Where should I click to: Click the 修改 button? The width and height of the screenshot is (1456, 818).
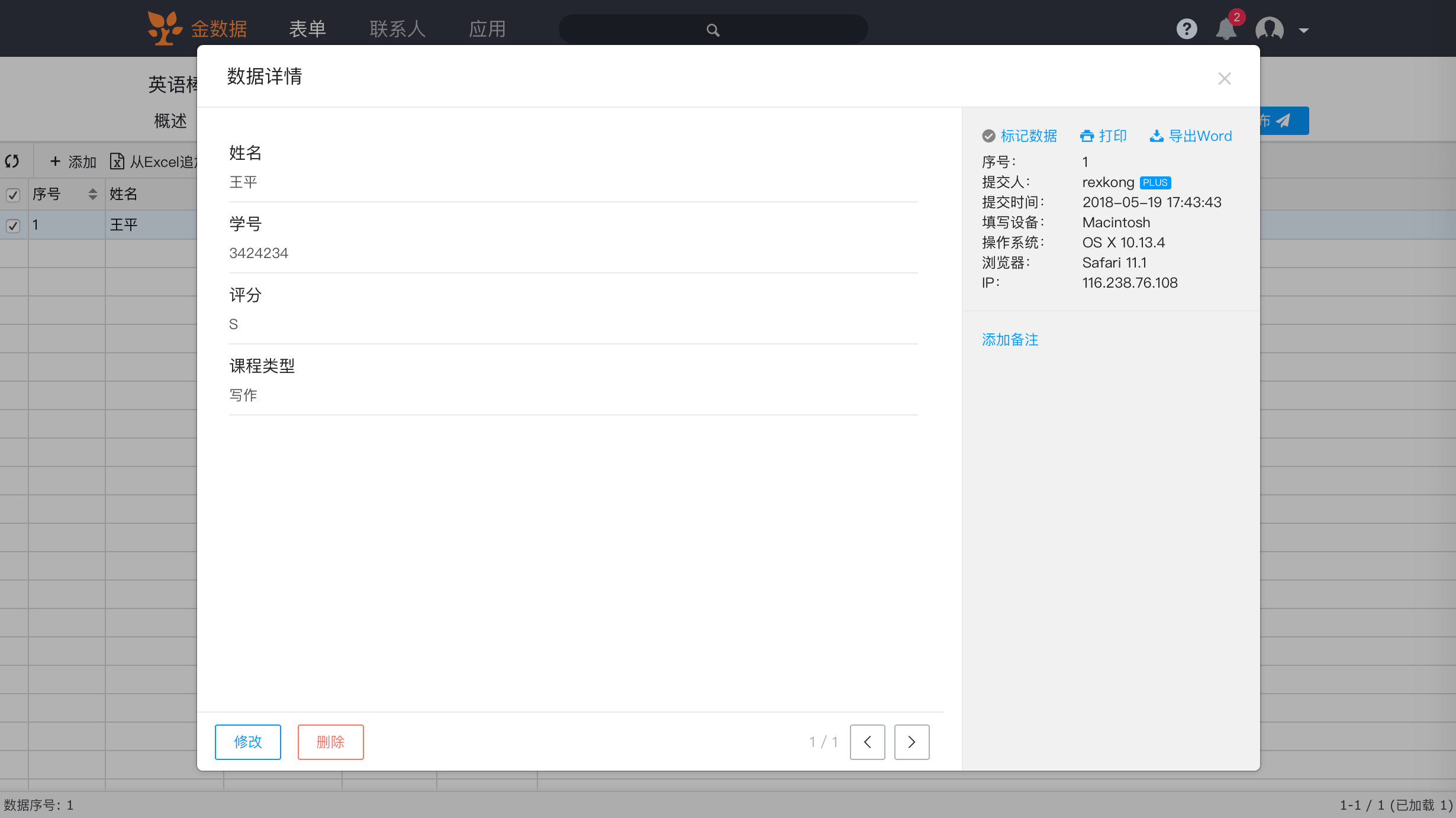[247, 742]
